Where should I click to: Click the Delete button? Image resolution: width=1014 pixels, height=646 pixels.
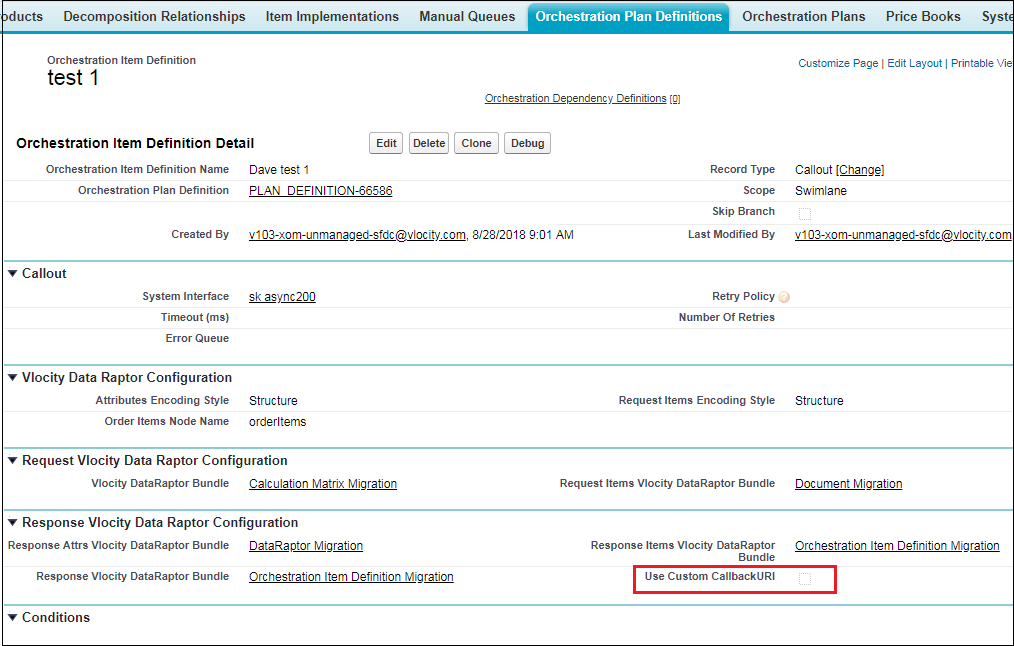click(429, 144)
